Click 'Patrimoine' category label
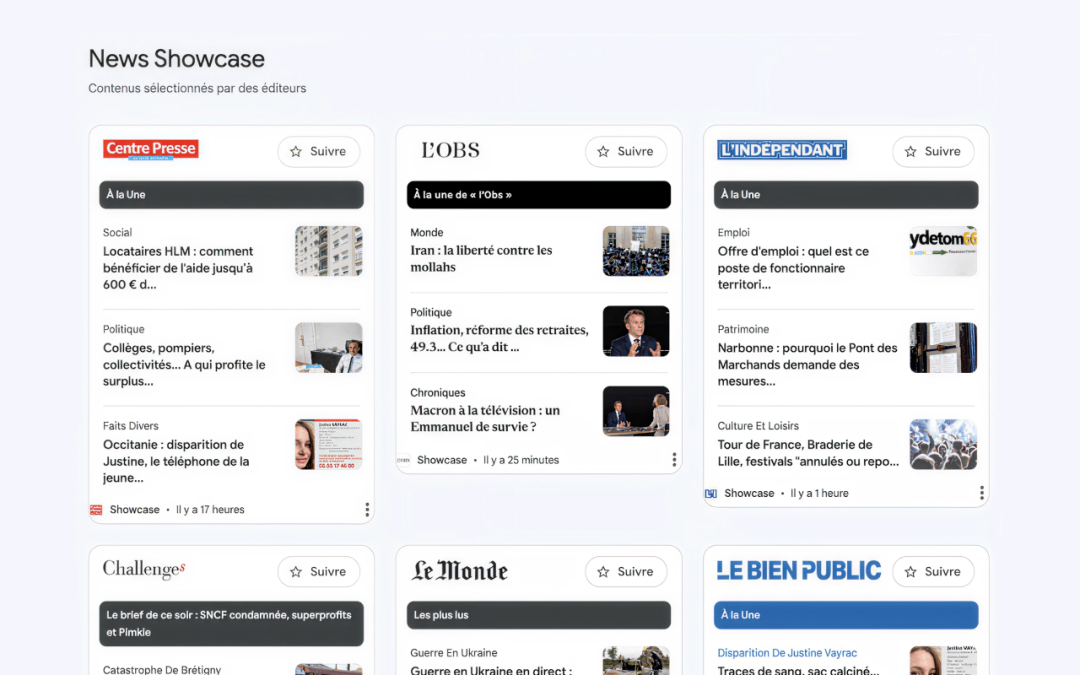 point(743,329)
